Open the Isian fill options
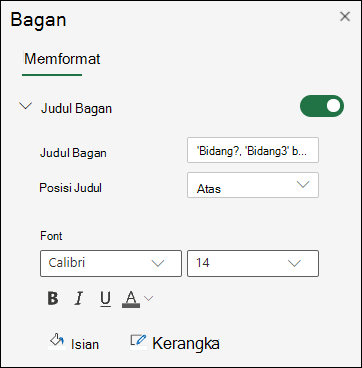Screen dimensions: 362x368 click(73, 343)
